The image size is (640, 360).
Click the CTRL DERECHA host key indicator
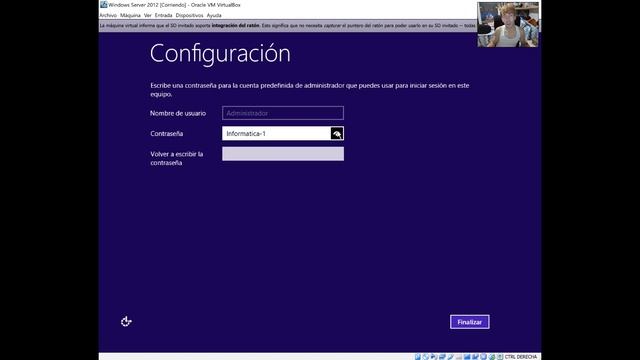(x=521, y=357)
